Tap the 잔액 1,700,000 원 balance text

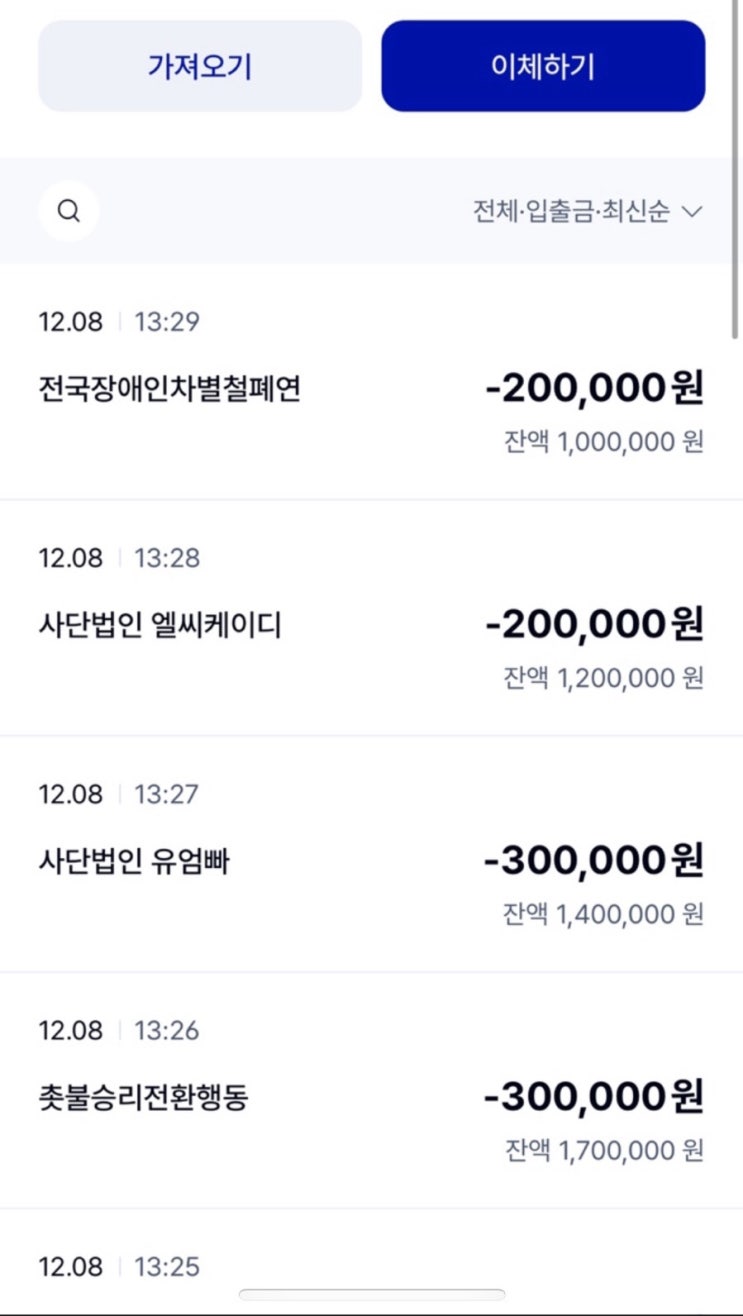pos(604,1150)
